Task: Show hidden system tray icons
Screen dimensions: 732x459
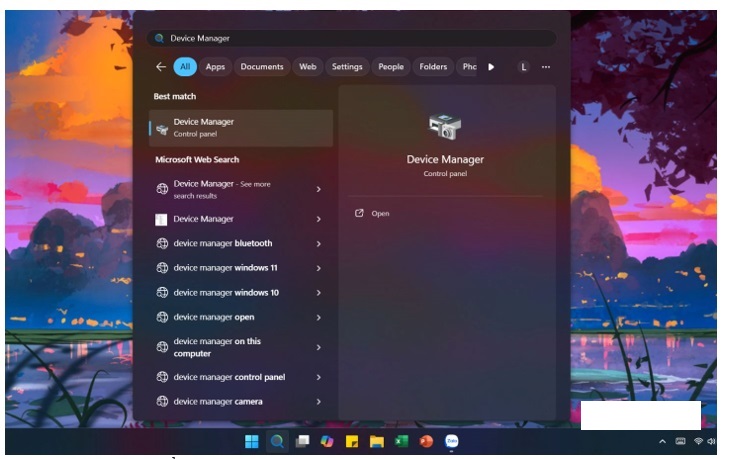Action: tap(662, 441)
